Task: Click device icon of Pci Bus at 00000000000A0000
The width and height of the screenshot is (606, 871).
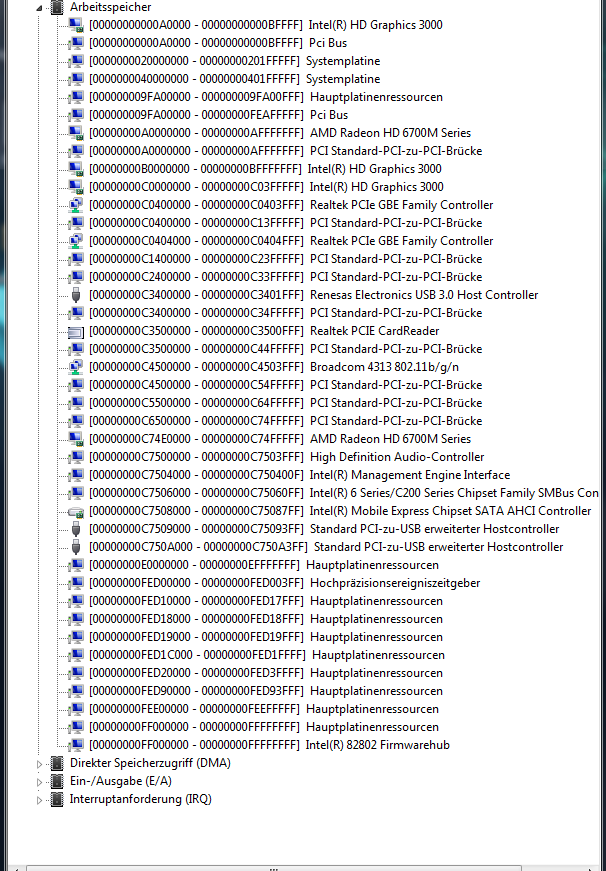Action: pos(76,43)
